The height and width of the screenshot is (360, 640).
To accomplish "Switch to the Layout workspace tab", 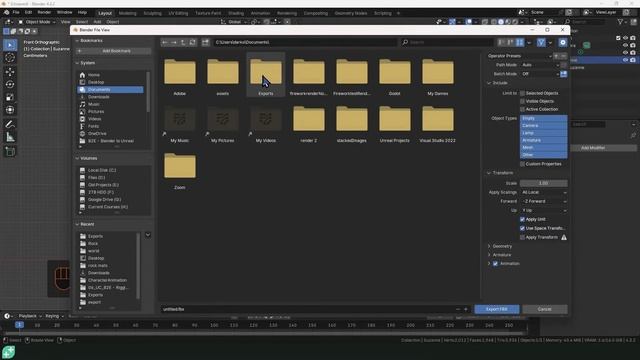I will (105, 13).
